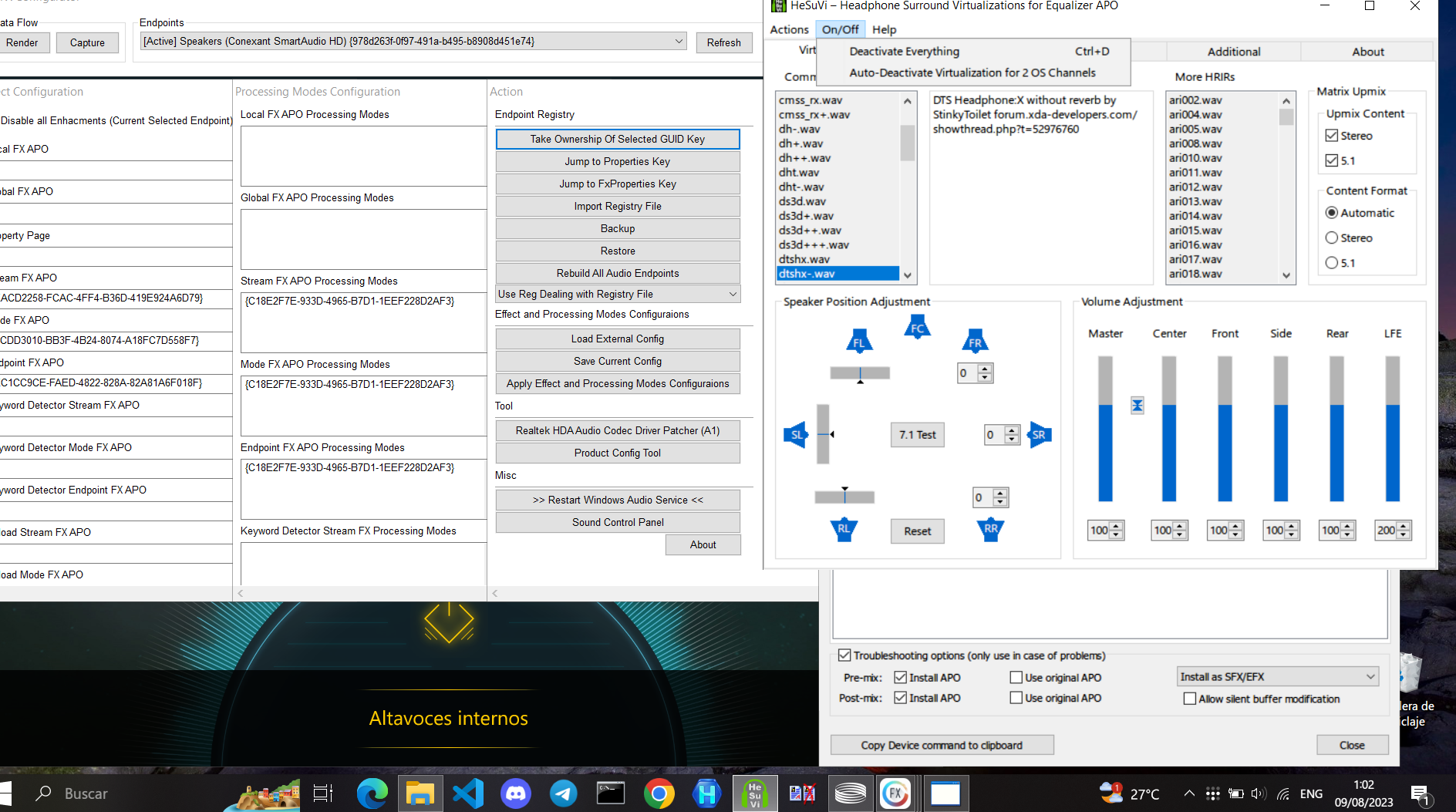Viewport: 1456px width, 812px height.
Task: Click Restart Windows Audio Service button
Action: coord(618,500)
